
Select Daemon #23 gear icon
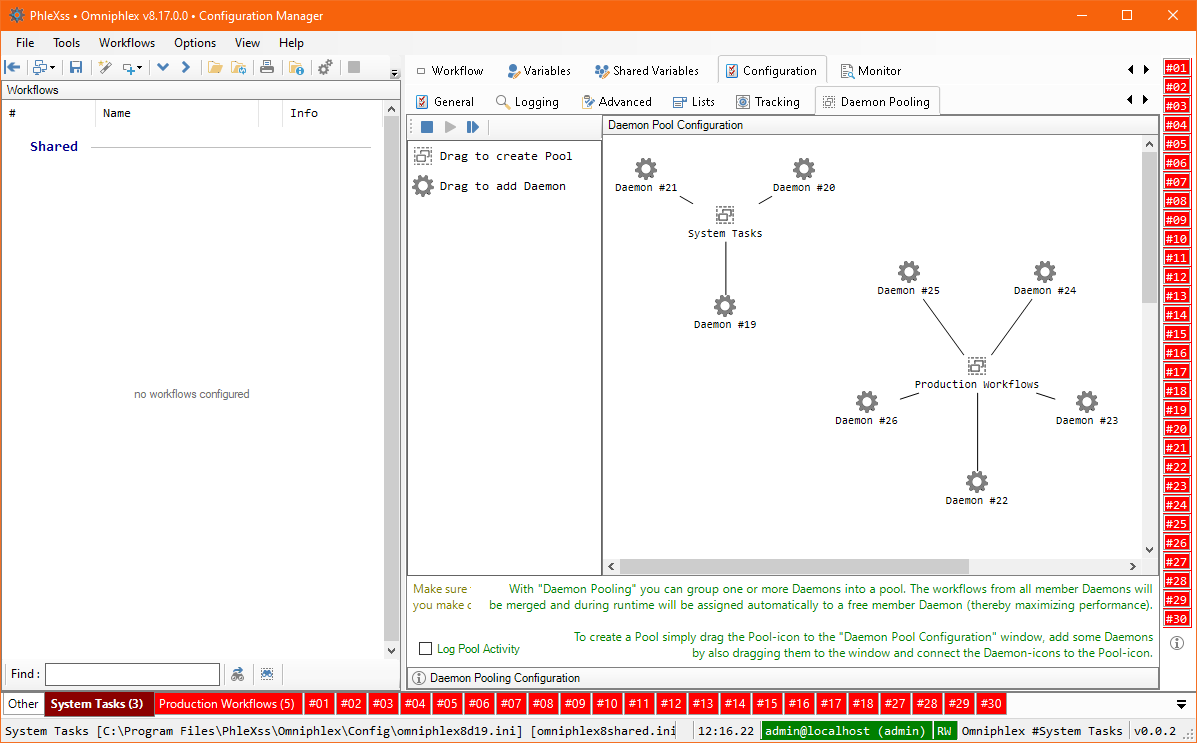click(x=1087, y=402)
